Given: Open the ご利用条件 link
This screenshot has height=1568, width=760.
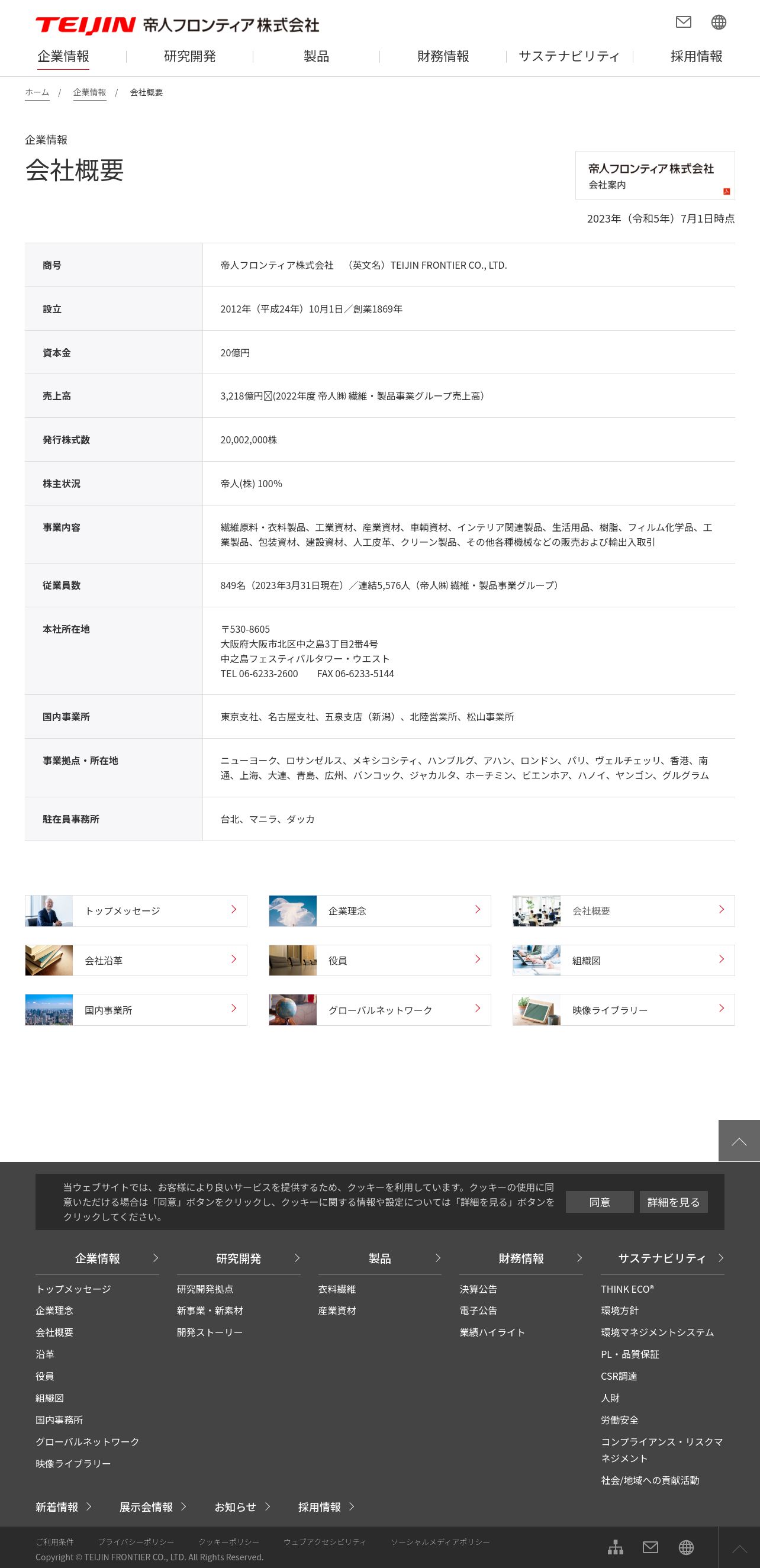Looking at the screenshot, I should click(x=54, y=1542).
